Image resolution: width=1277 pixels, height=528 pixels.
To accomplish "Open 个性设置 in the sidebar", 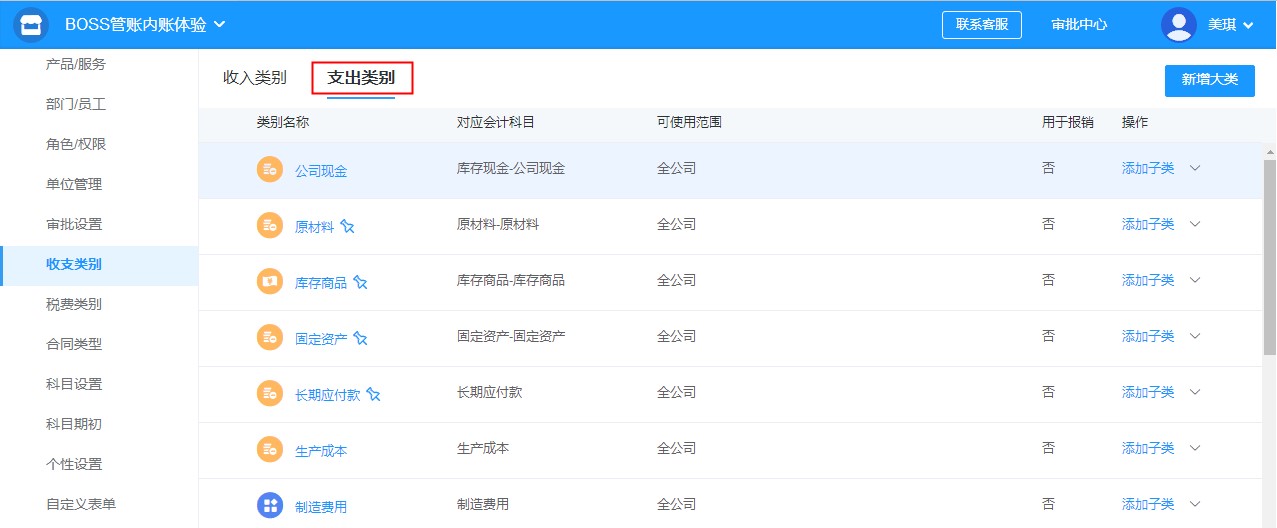I will coord(74,464).
